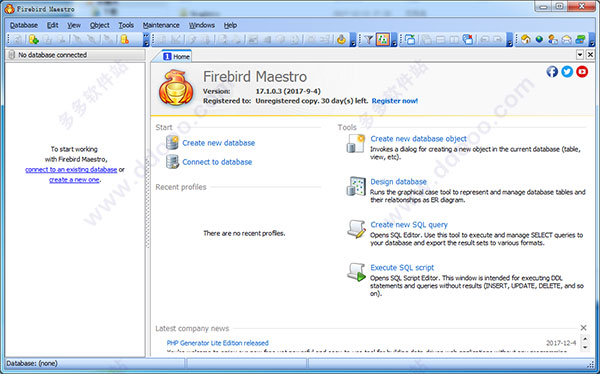Click the Firebird Maestro flame logo
This screenshot has width=600, height=374.
click(x=176, y=88)
